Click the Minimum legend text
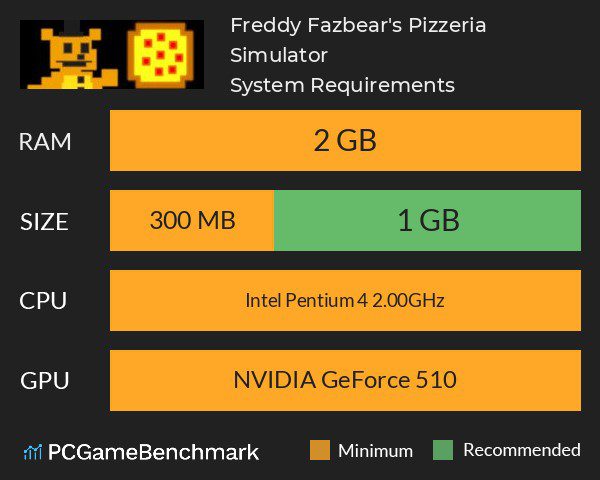The width and height of the screenshot is (600, 480). tap(375, 450)
